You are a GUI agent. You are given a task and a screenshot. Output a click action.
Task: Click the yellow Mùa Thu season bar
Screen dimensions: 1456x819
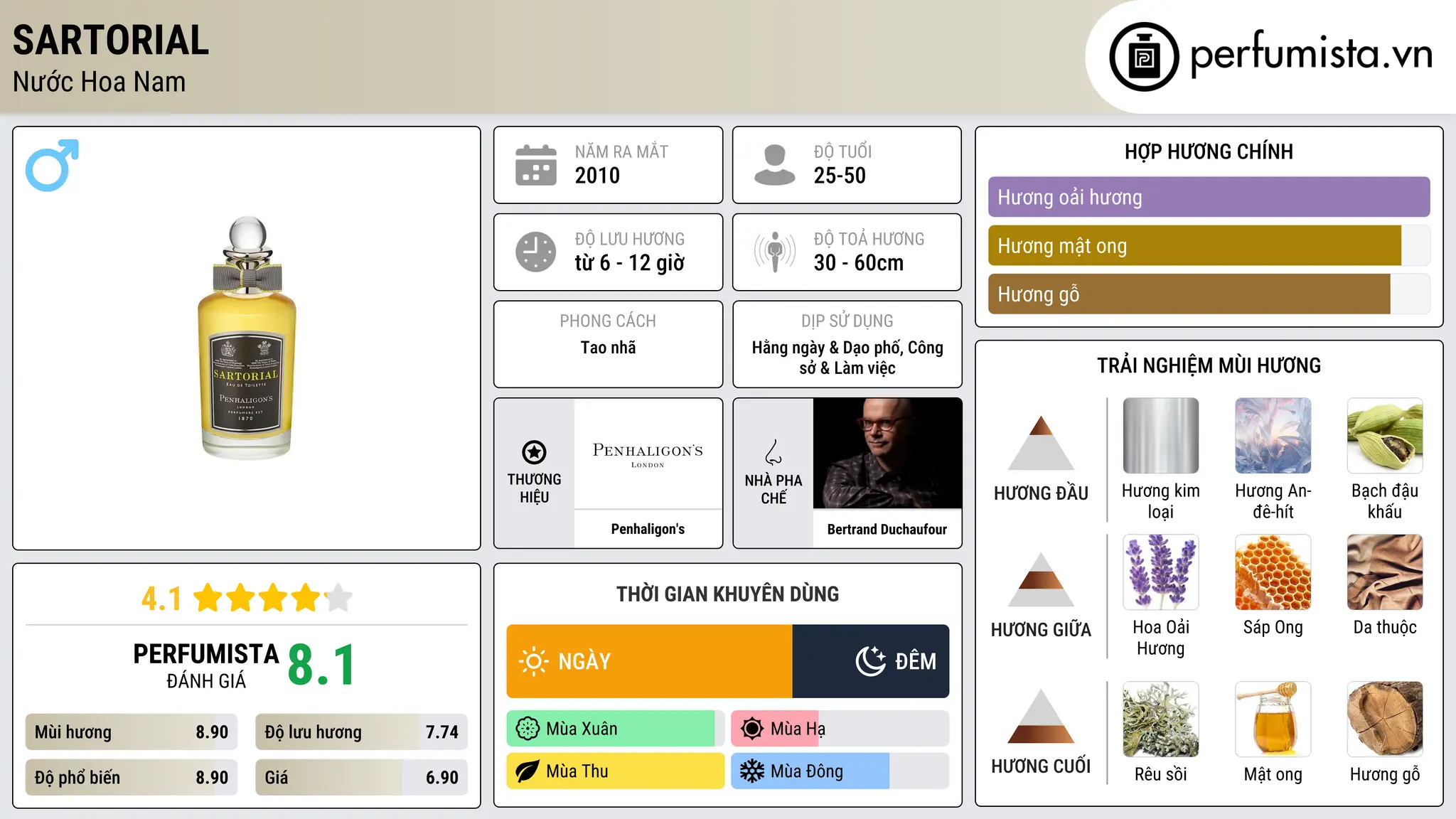(x=616, y=771)
